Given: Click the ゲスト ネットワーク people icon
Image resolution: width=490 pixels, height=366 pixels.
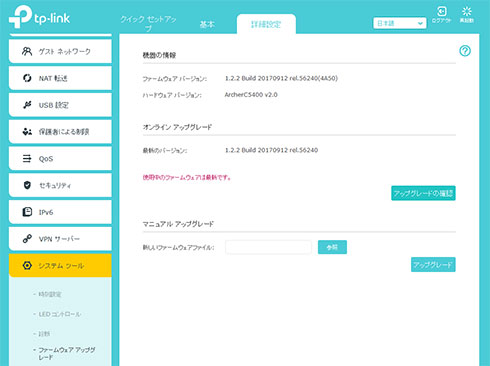Looking at the screenshot, I should [x=27, y=51].
